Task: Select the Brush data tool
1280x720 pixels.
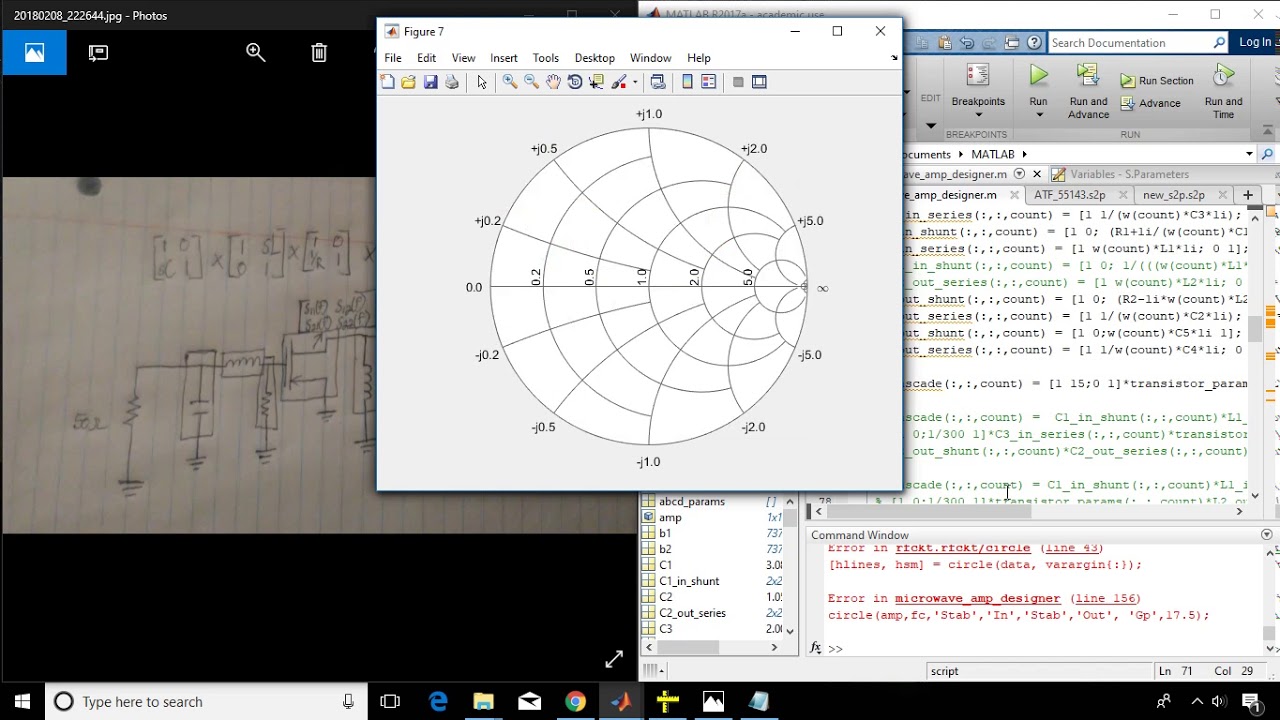Action: [619, 82]
